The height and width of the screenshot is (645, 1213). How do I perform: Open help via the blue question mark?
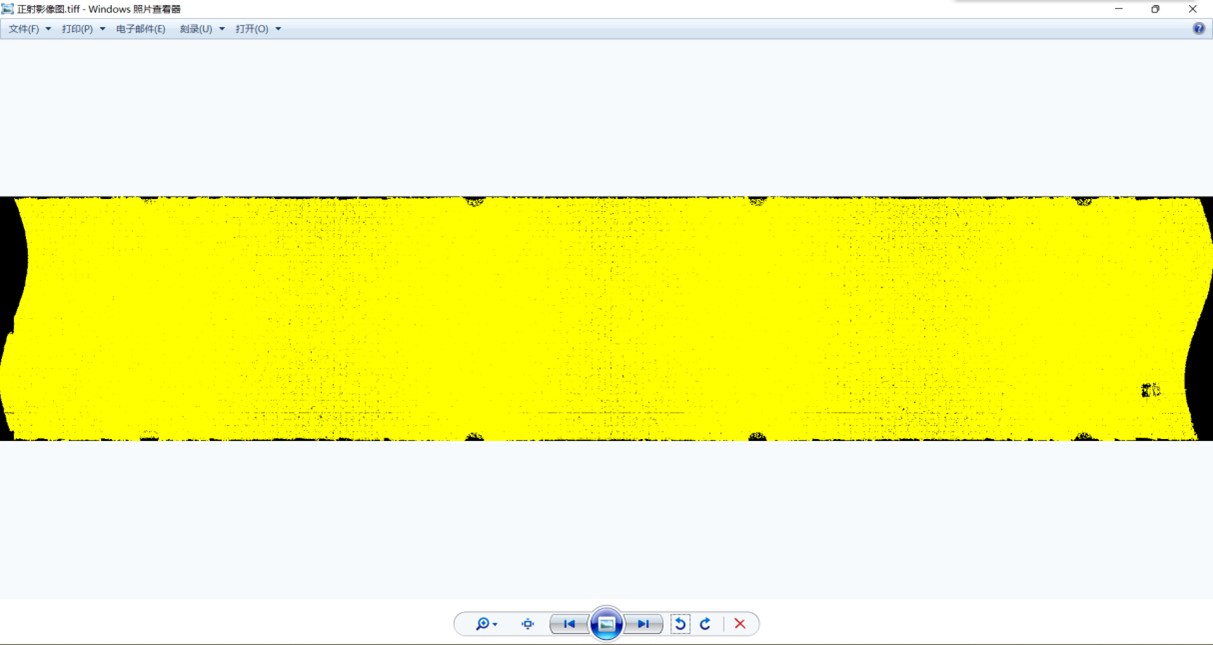(1199, 29)
